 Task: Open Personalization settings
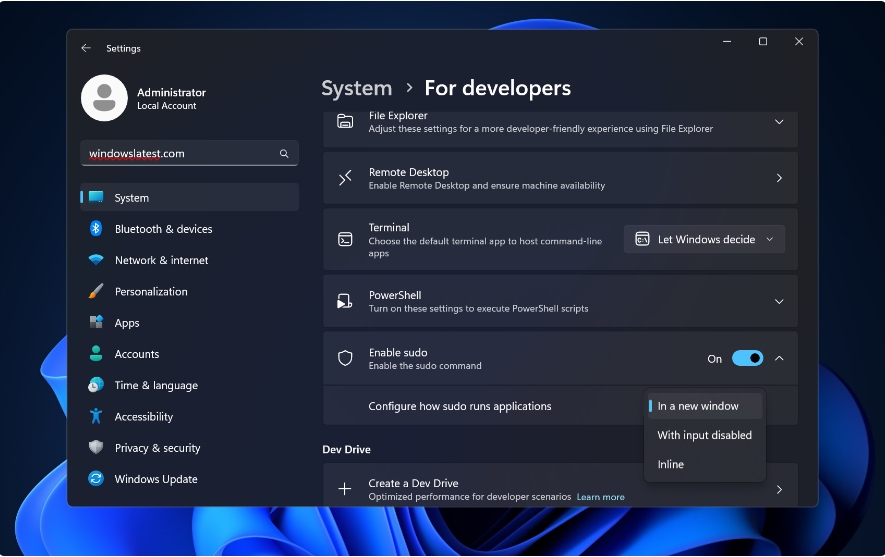[190, 292]
